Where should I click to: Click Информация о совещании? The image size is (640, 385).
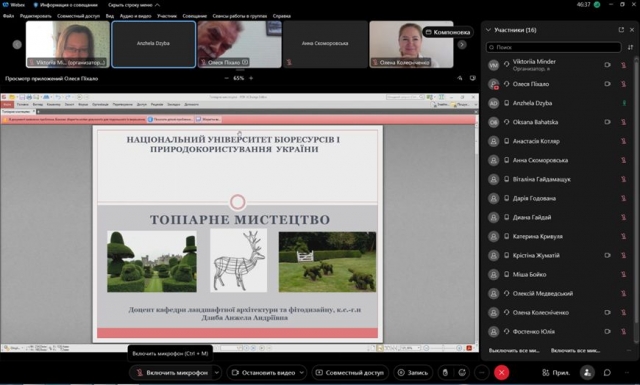pyautogui.click(x=65, y=5)
